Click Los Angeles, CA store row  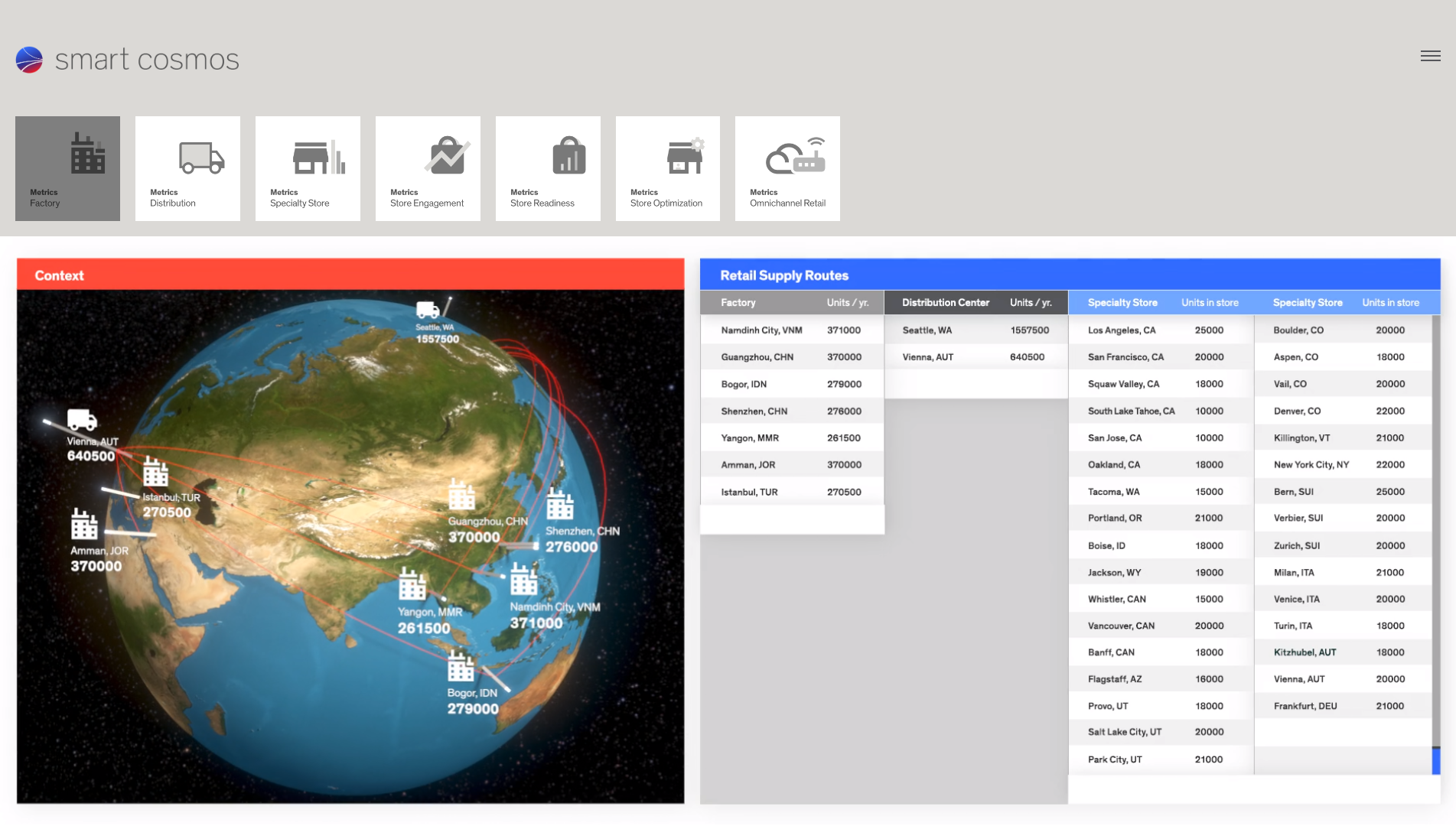[x=1159, y=330]
